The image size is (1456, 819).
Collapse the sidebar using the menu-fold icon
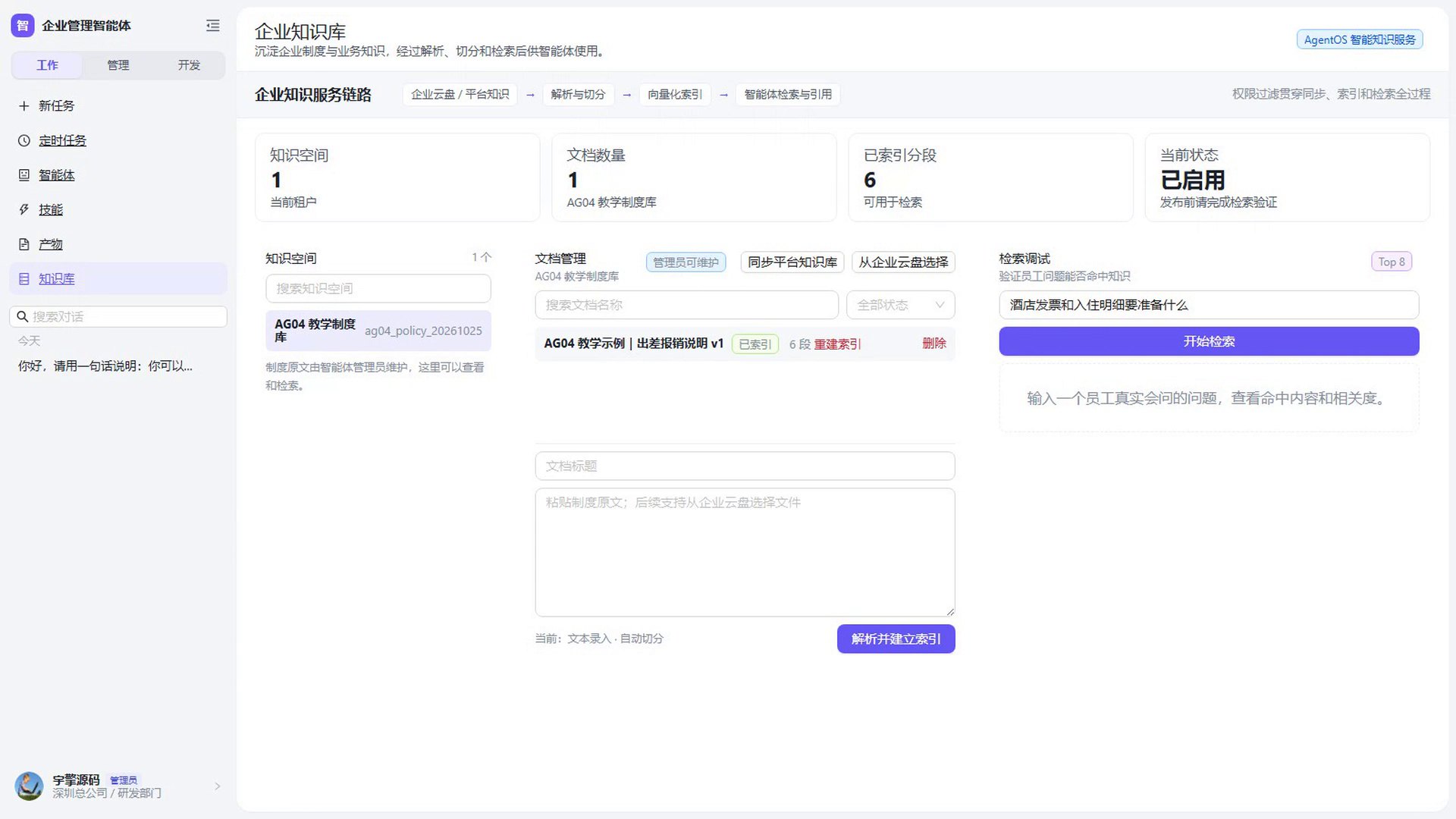(213, 26)
